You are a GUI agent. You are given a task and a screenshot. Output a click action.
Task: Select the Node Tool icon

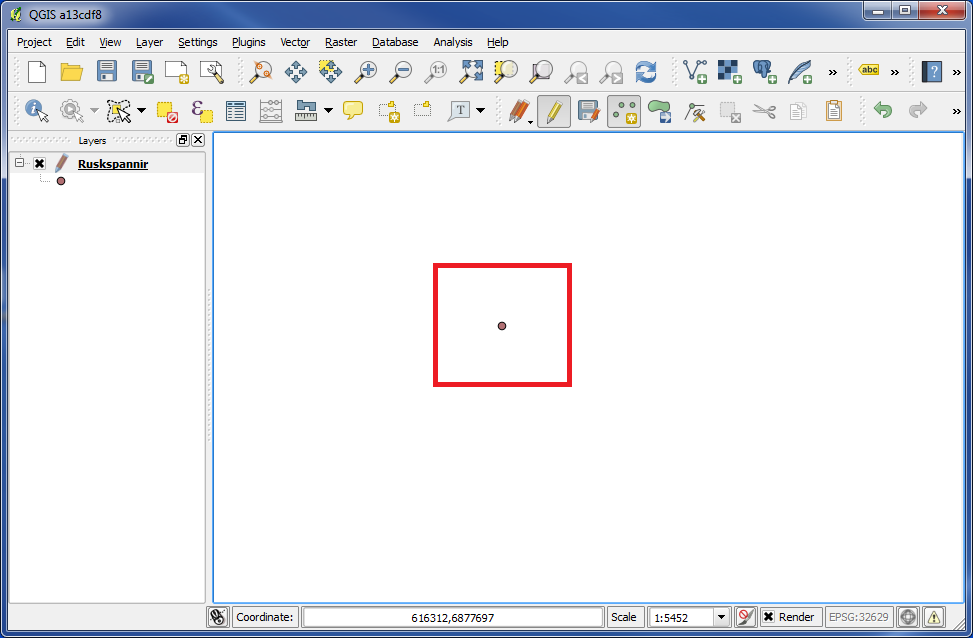pyautogui.click(x=695, y=112)
